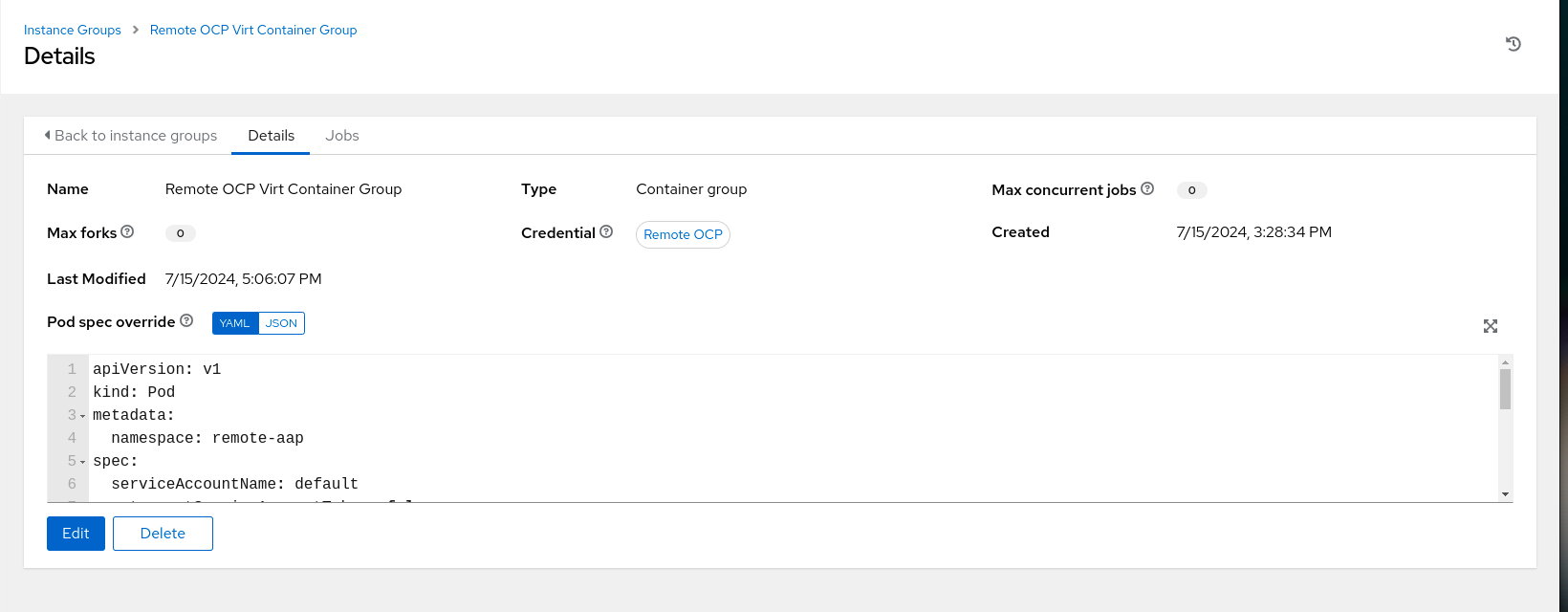This screenshot has width=1568, height=612.
Task: Switch pod spec view to YAML
Action: click(x=234, y=323)
